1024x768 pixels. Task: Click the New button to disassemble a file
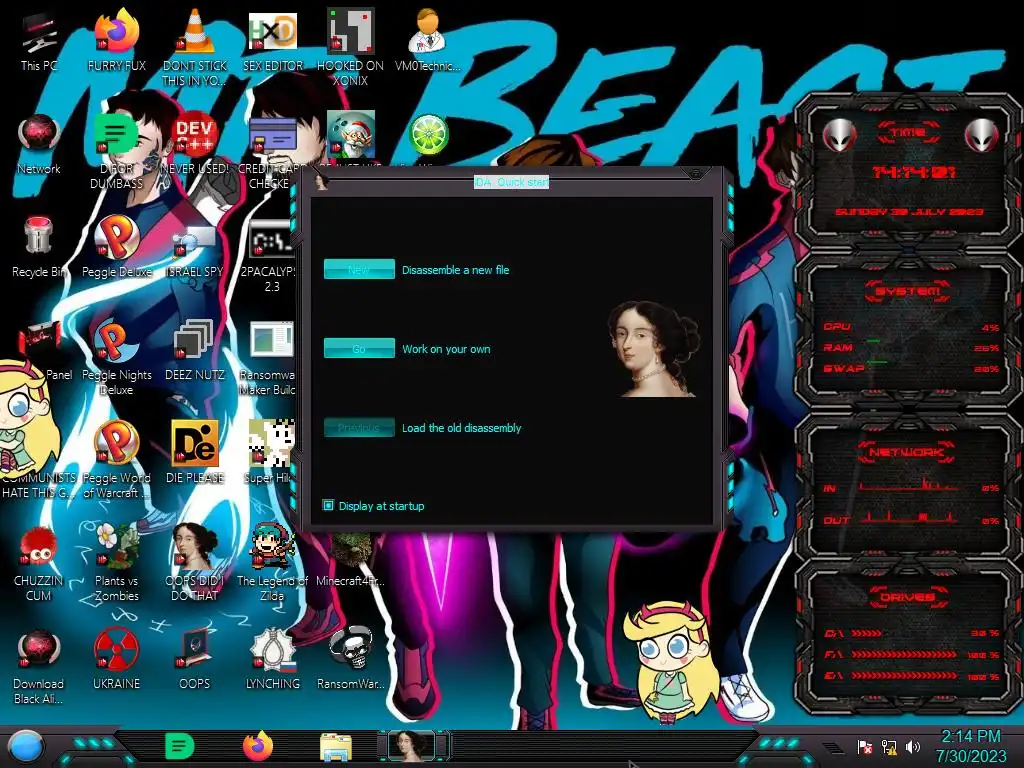[359, 269]
